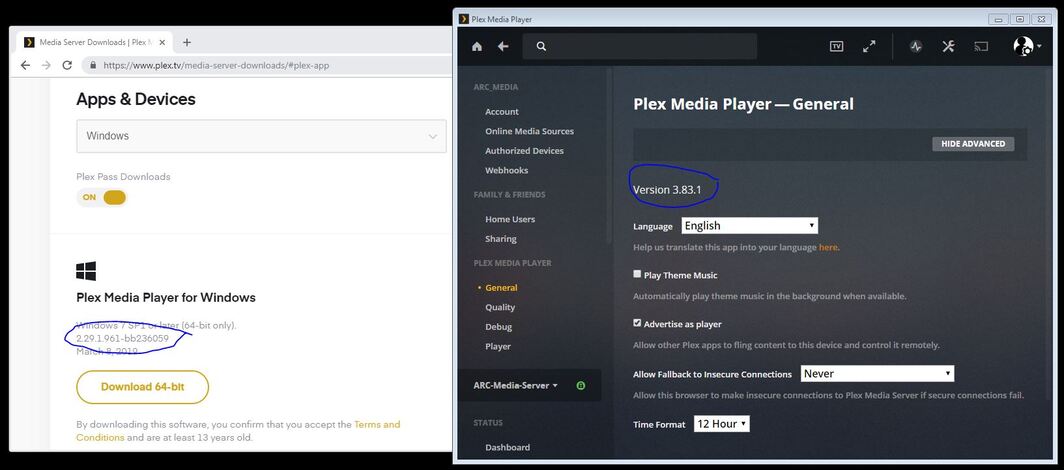
Task: Open Sharing settings
Action: [501, 239]
